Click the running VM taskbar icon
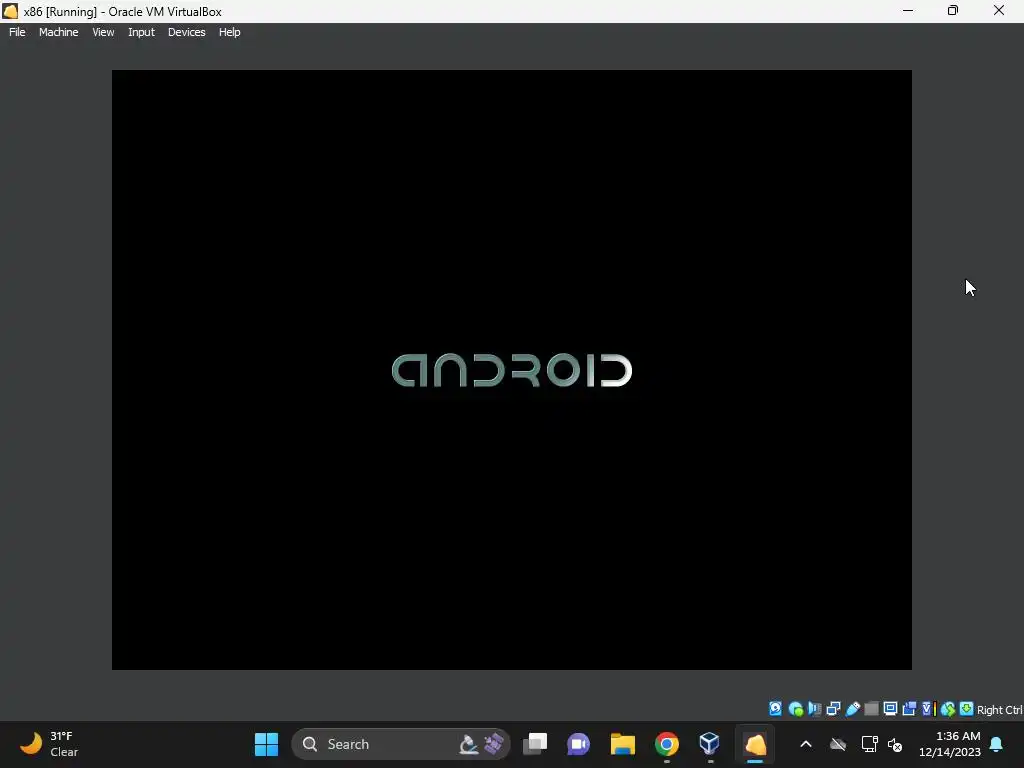Screen dimensions: 1024x768 click(755, 744)
